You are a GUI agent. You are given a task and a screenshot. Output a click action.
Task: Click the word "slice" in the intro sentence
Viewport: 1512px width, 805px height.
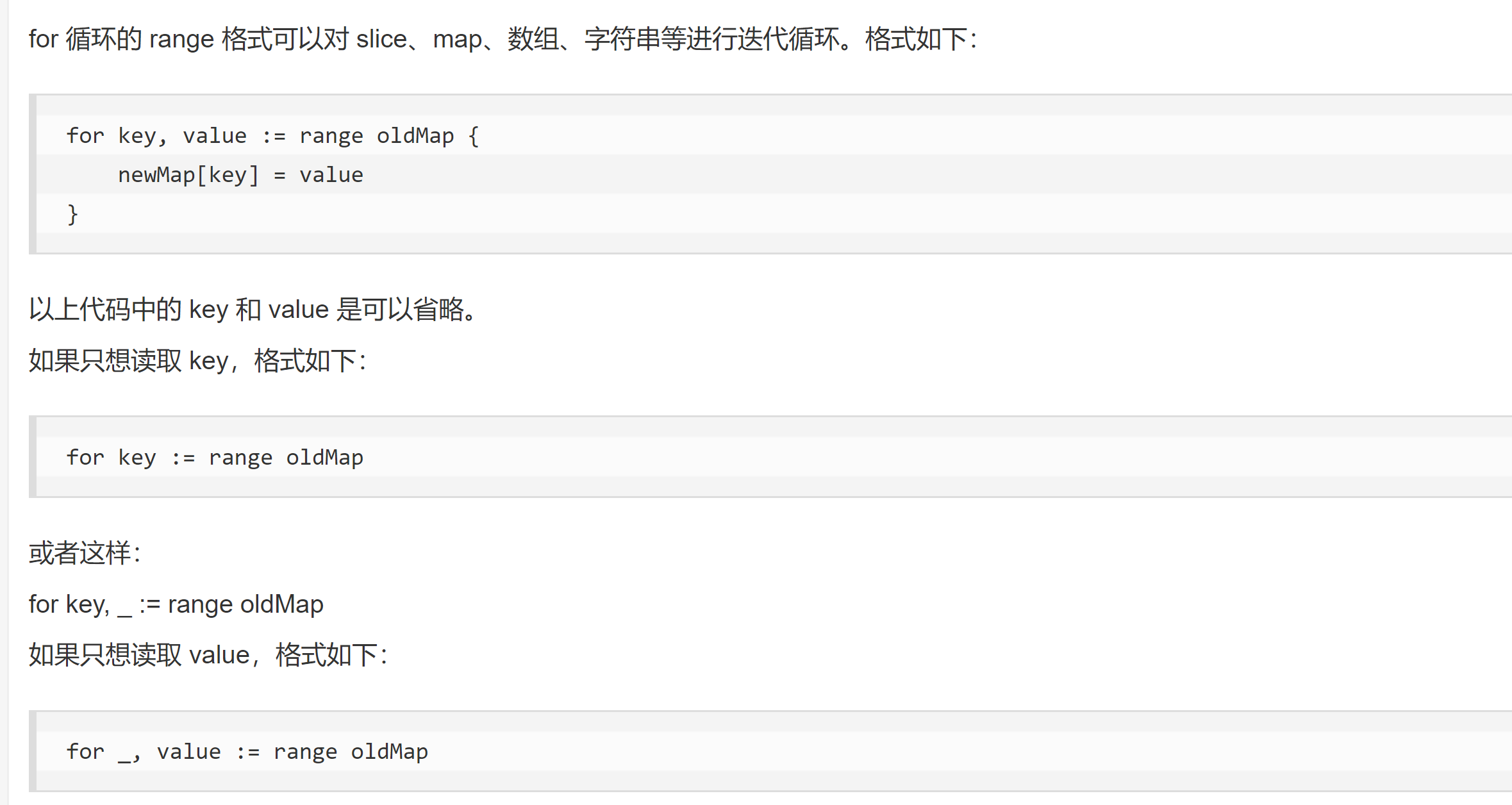381,39
